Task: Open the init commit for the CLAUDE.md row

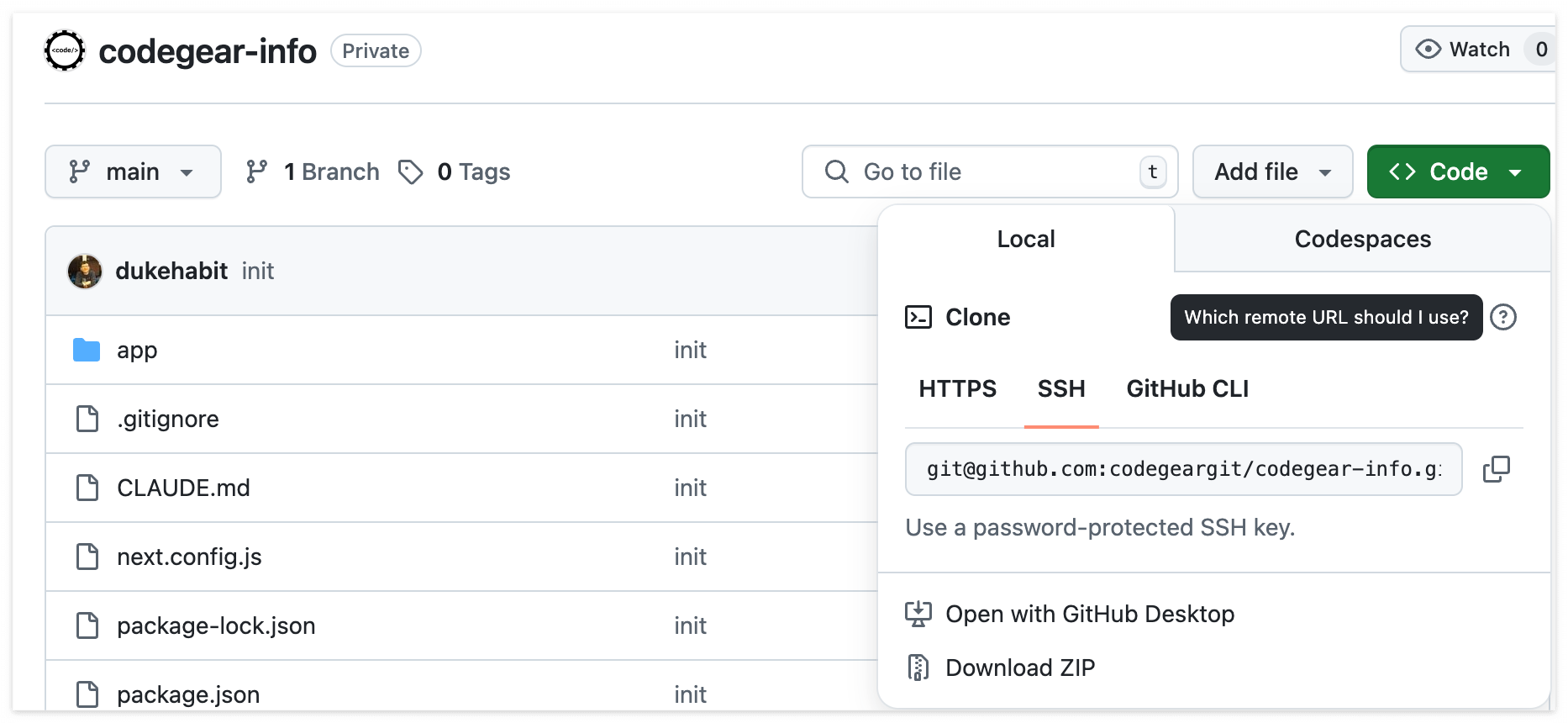Action: pos(690,488)
